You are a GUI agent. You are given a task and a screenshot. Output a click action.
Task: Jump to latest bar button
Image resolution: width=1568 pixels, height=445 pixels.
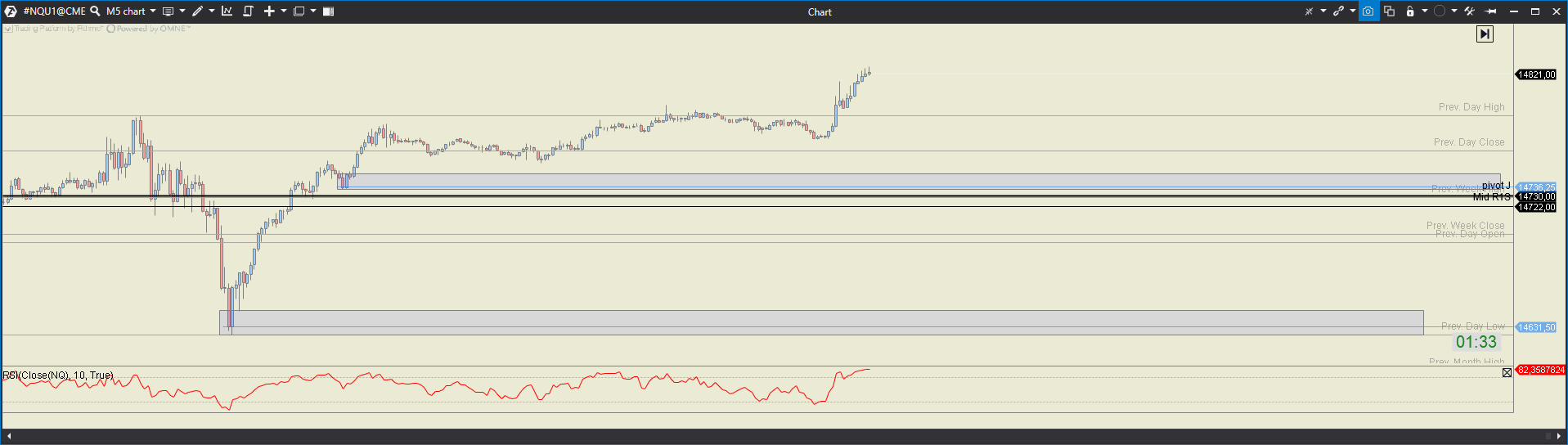click(x=1485, y=34)
